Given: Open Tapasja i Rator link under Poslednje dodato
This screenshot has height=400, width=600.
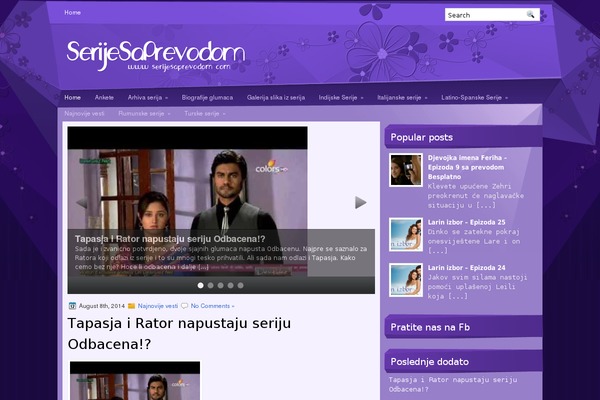Looking at the screenshot, I should click(453, 384).
